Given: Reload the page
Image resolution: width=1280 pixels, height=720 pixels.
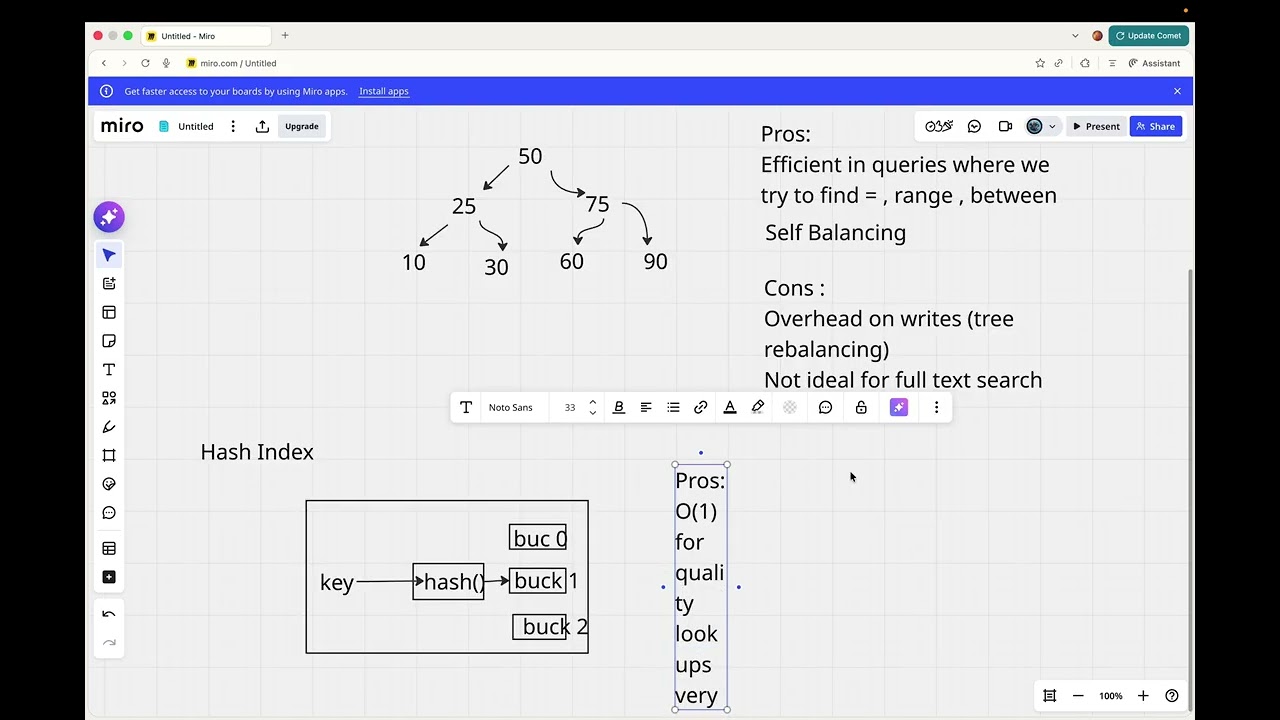Looking at the screenshot, I should click(x=145, y=63).
